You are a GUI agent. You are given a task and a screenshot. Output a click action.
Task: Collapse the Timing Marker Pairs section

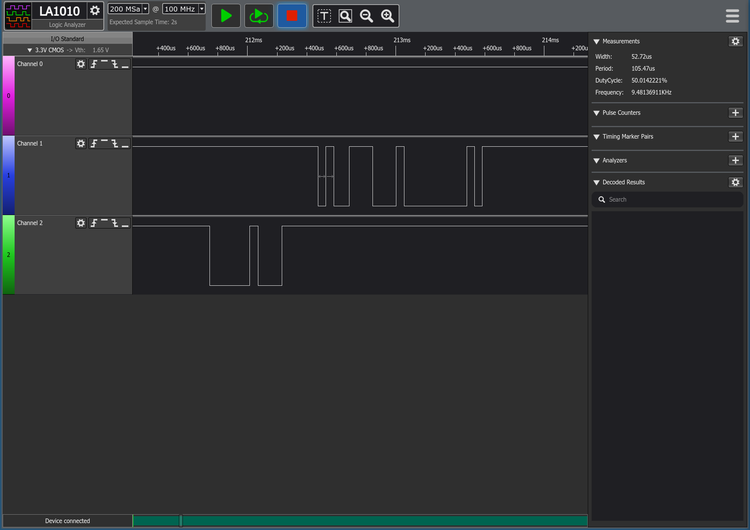(x=596, y=137)
